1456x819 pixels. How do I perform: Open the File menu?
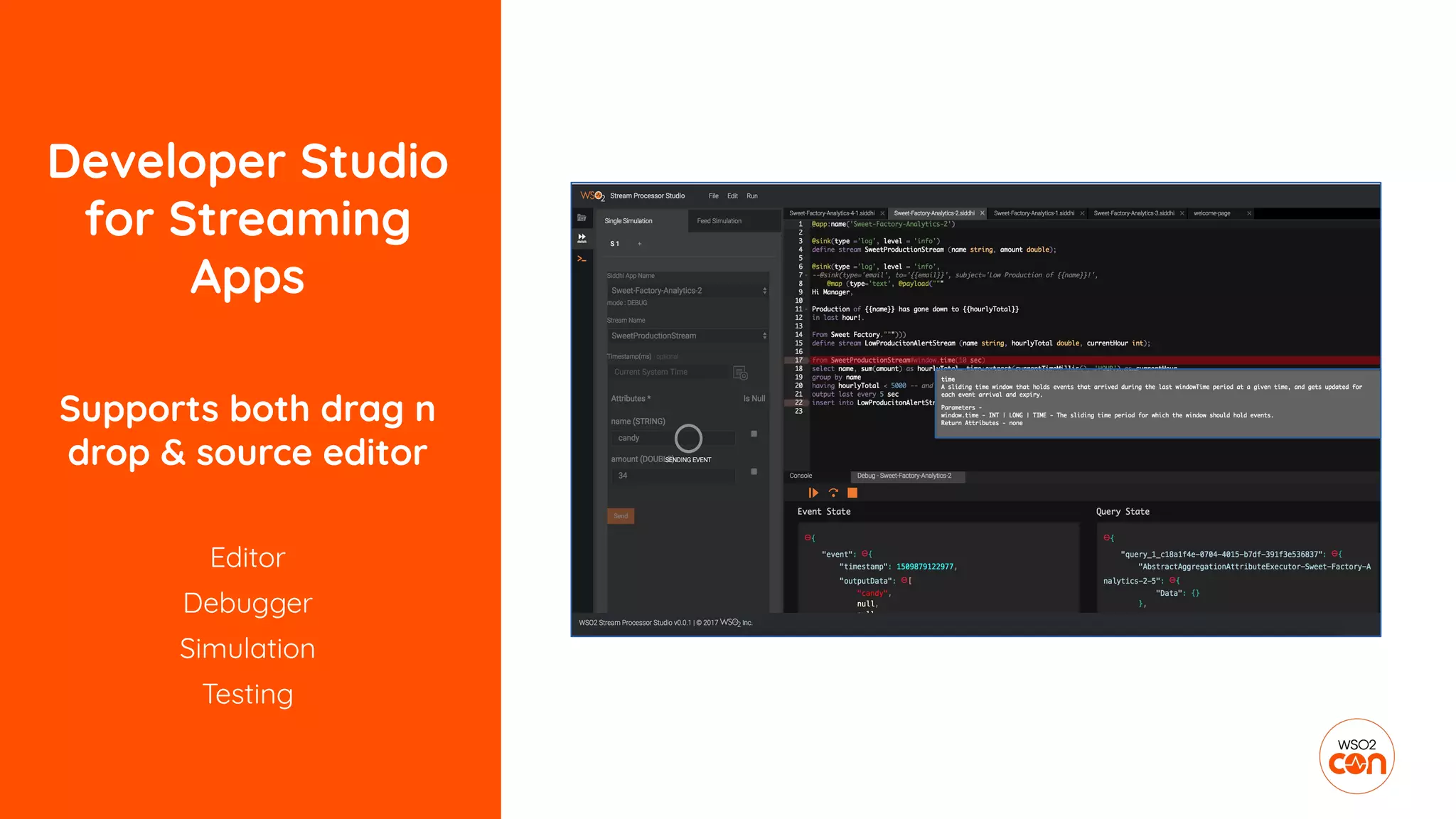click(714, 196)
